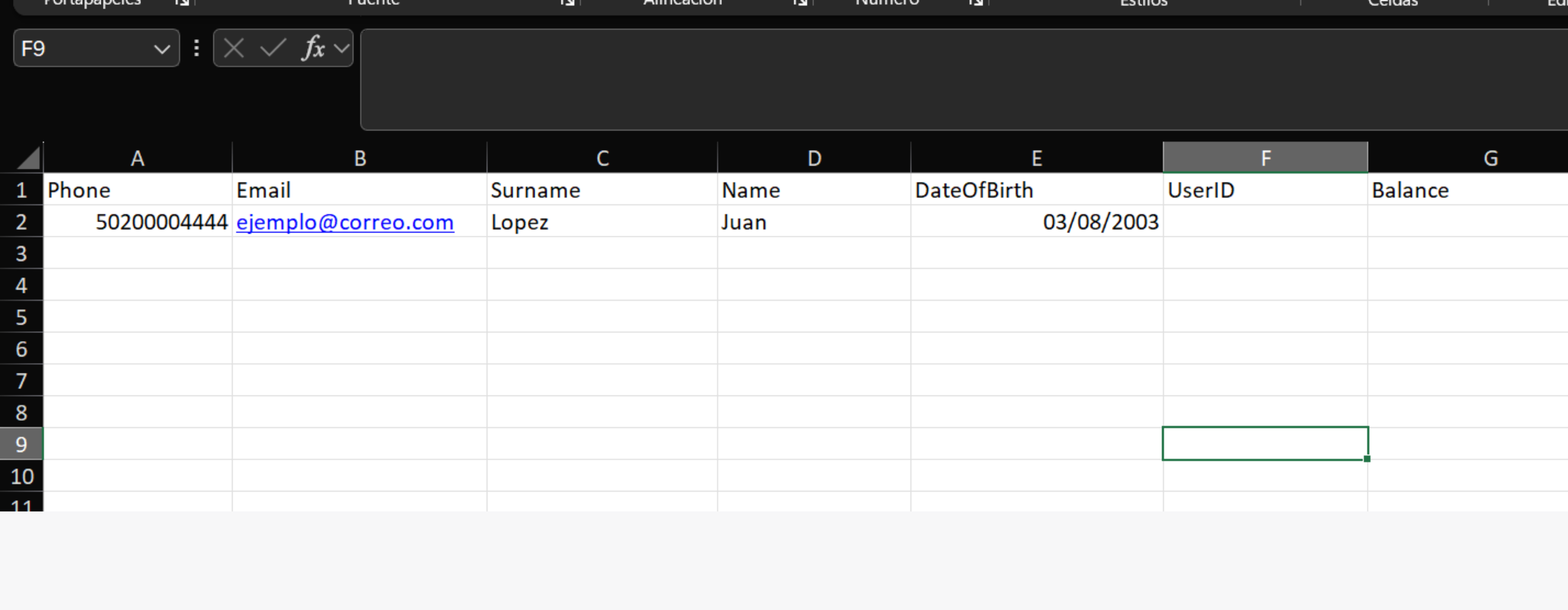
Task: Open the Alignment group dialog launcher
Action: (800, 3)
